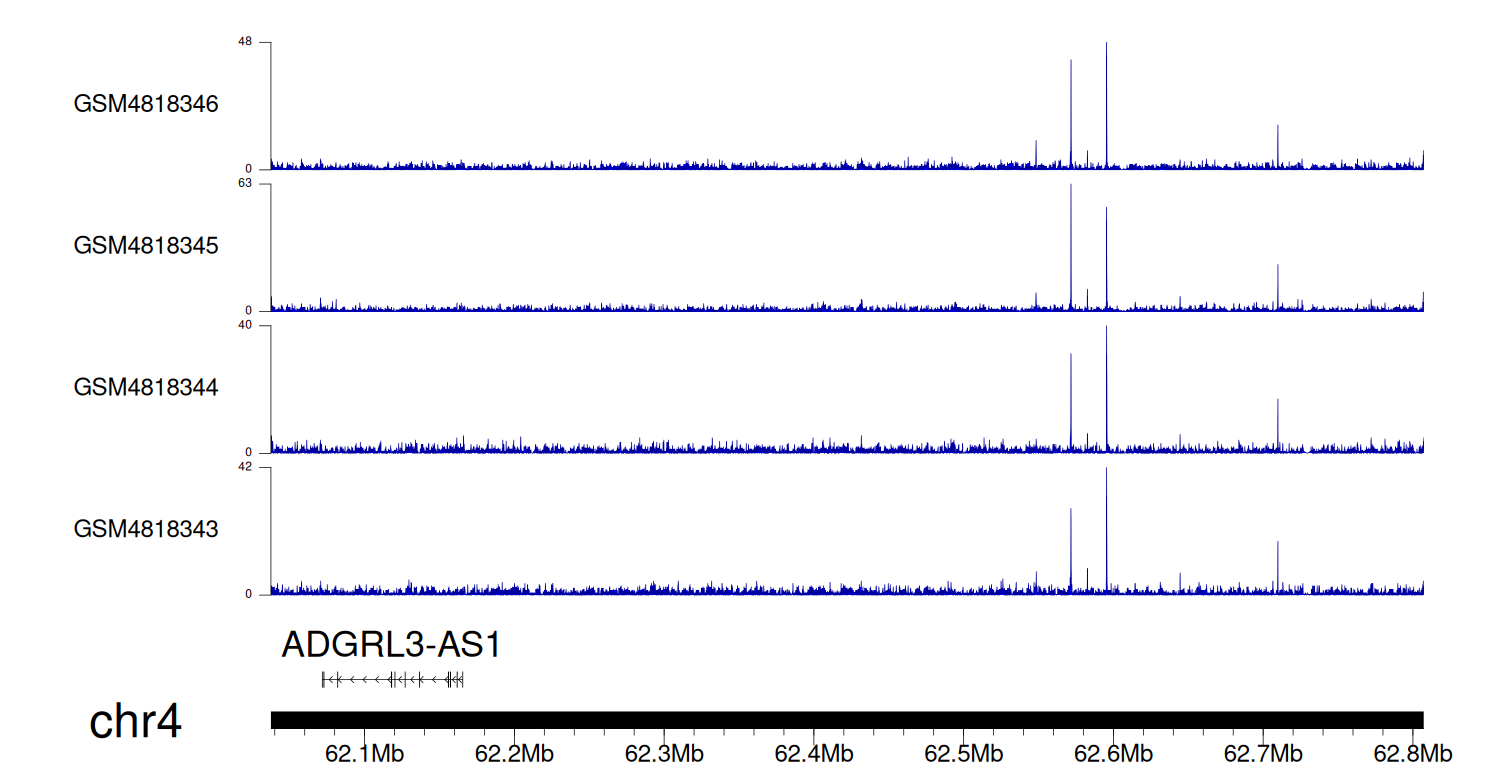Click the GSM4818344 track name
The height and width of the screenshot is (780, 1500).
tap(146, 387)
